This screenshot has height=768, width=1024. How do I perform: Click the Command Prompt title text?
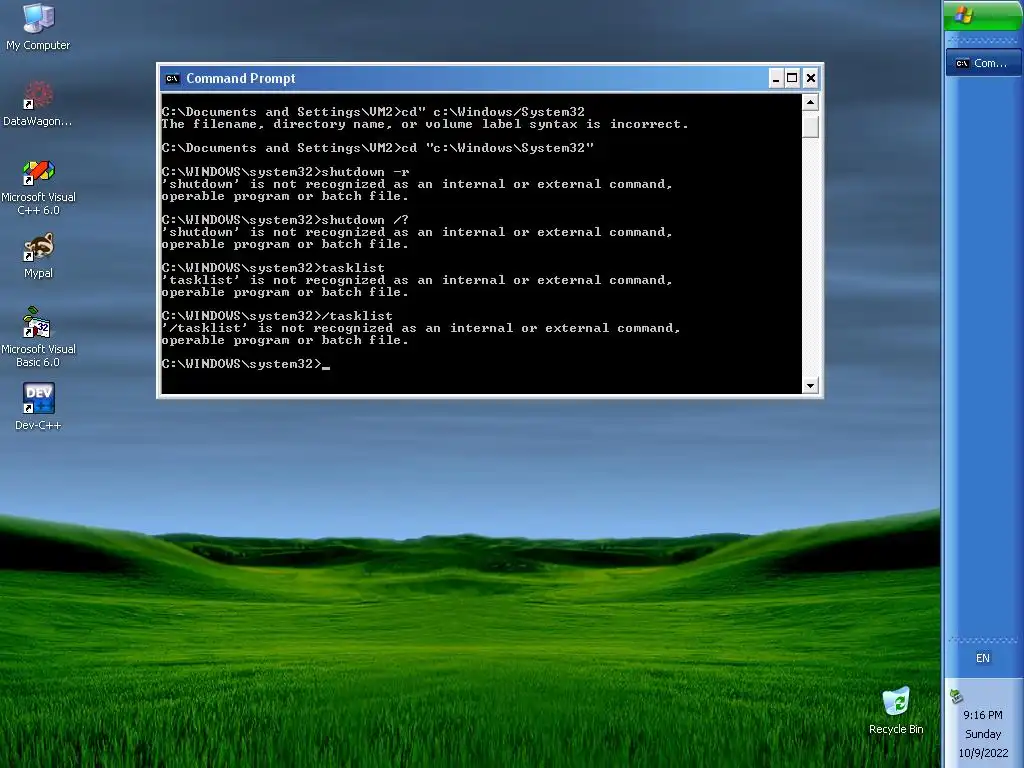(x=240, y=78)
